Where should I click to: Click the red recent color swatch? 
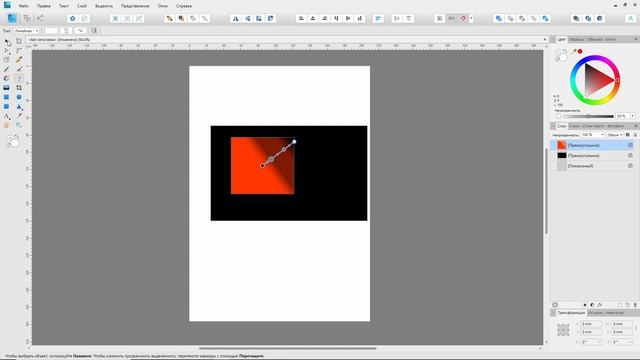click(x=580, y=51)
